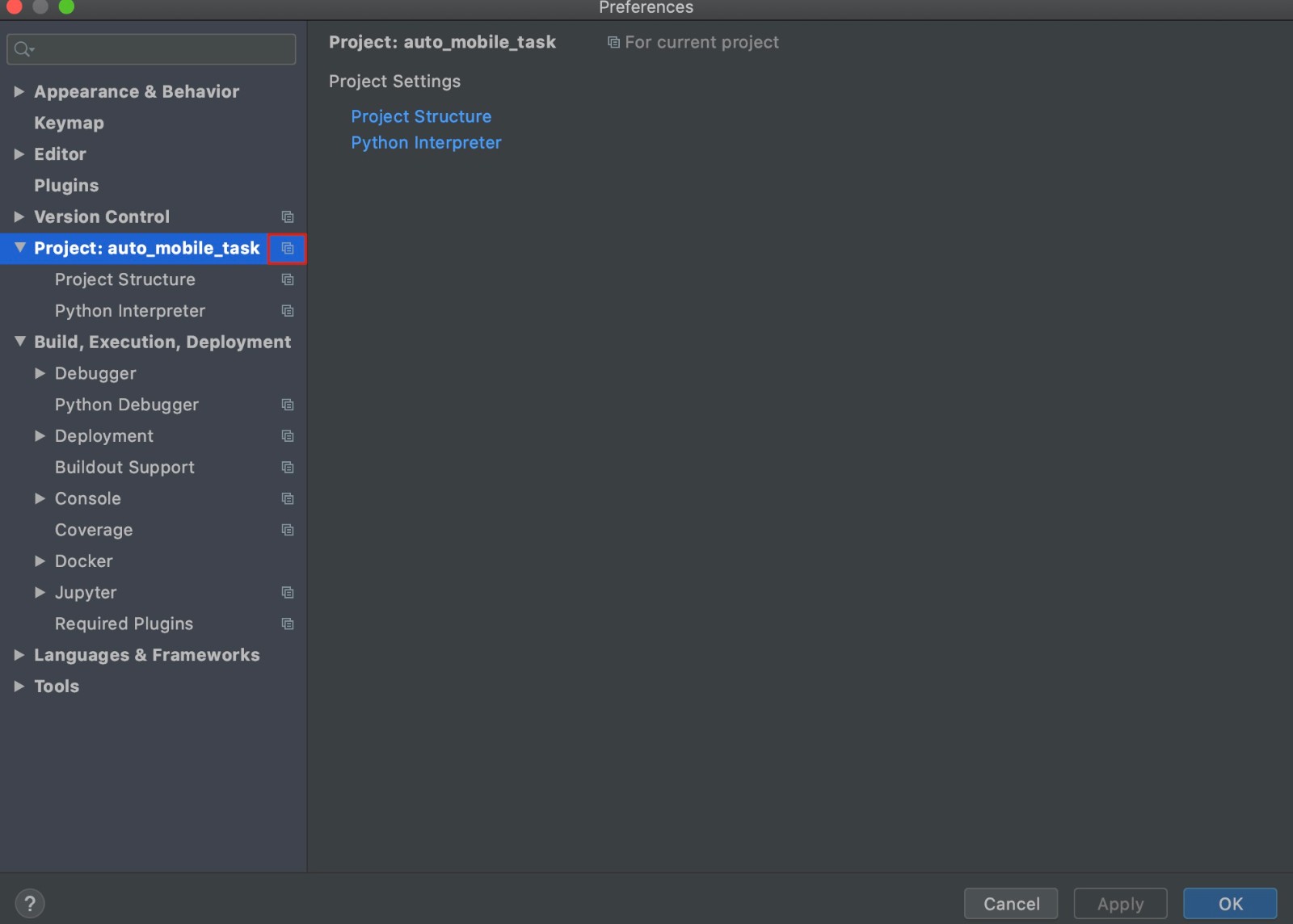Select Deployment in the tree
Screen dimensions: 1293x924
click(x=104, y=436)
